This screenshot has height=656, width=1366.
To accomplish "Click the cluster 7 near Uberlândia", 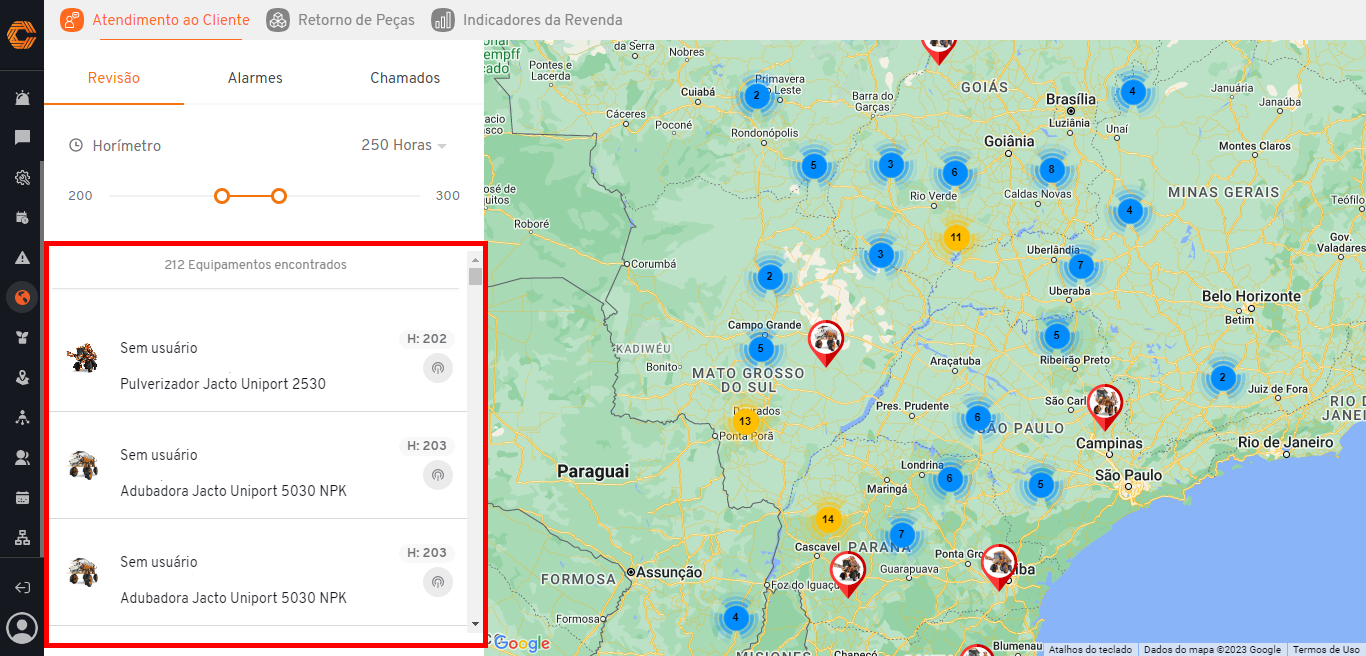I will point(1079,266).
